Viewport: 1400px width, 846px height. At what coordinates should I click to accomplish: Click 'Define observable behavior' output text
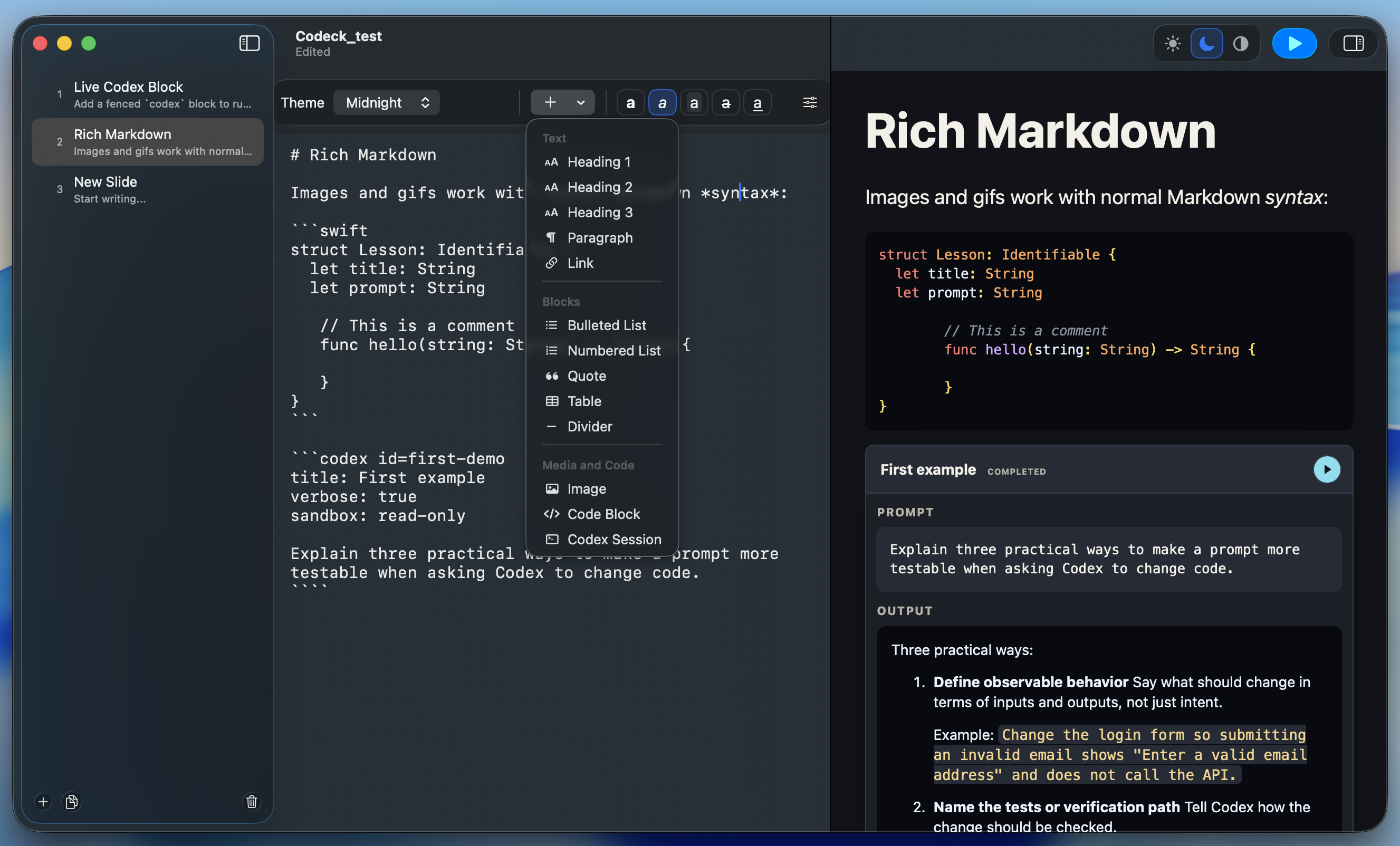pyautogui.click(x=1030, y=682)
